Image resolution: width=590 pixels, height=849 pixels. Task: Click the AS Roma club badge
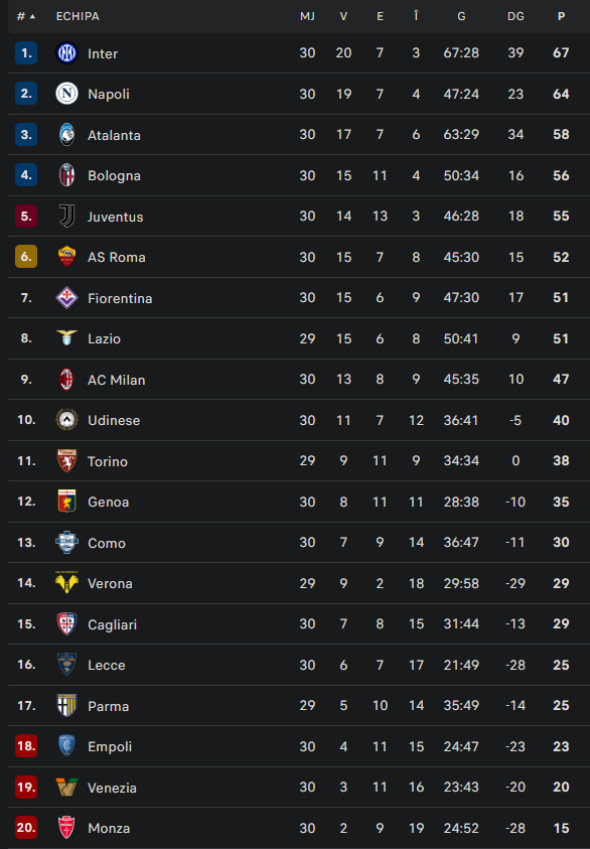67,257
